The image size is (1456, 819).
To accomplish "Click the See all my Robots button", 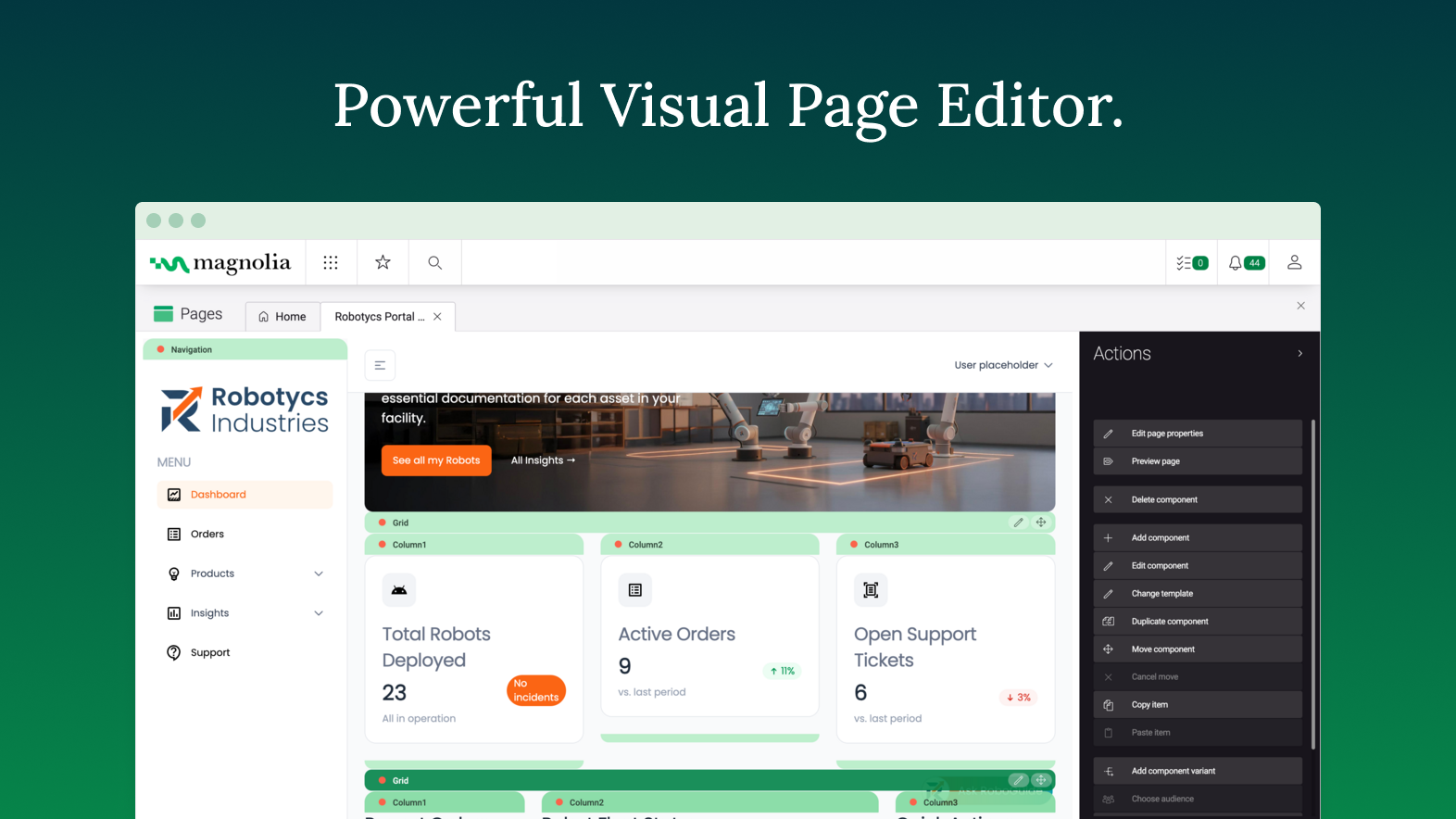I will coord(436,460).
